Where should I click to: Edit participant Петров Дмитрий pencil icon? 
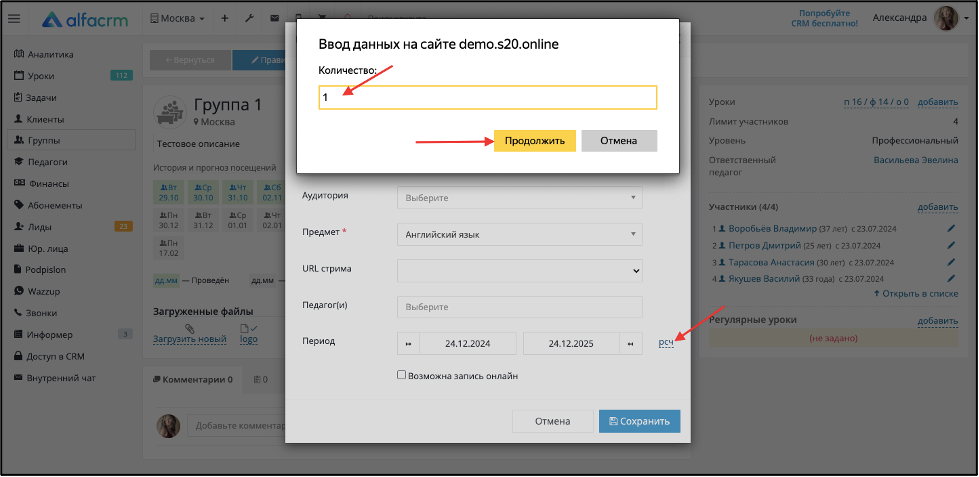[952, 245]
